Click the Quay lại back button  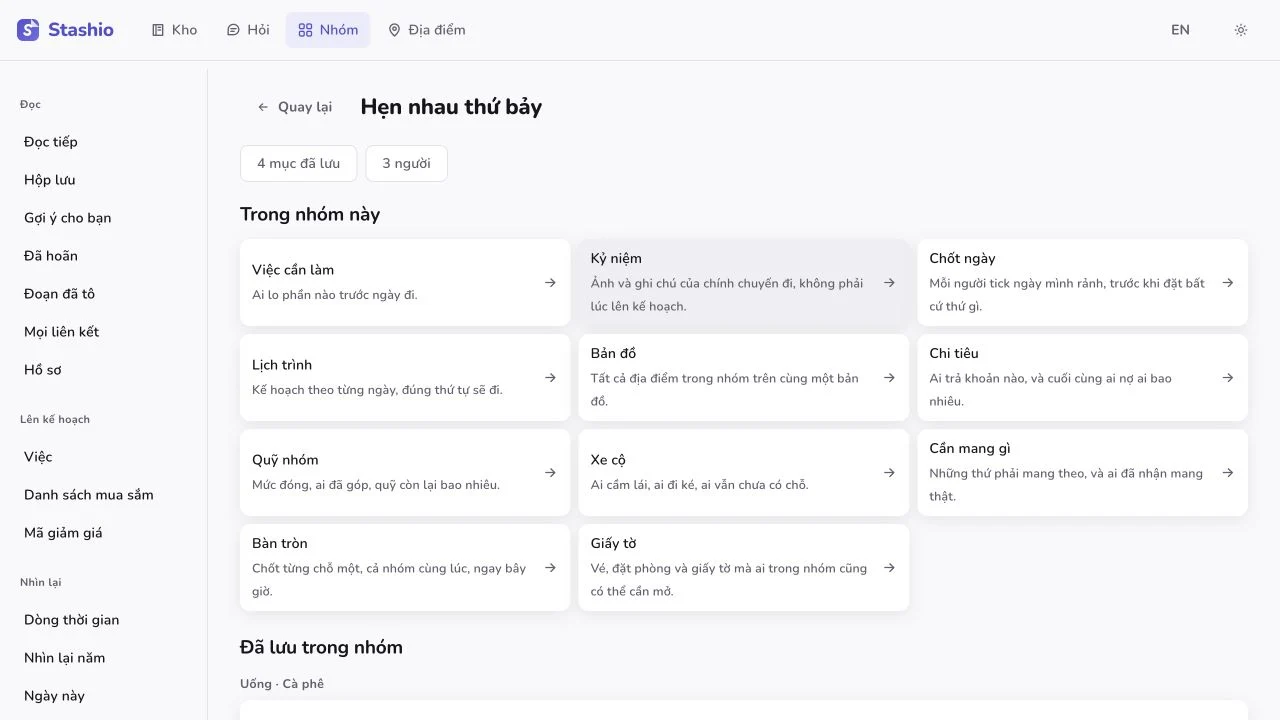(x=294, y=107)
